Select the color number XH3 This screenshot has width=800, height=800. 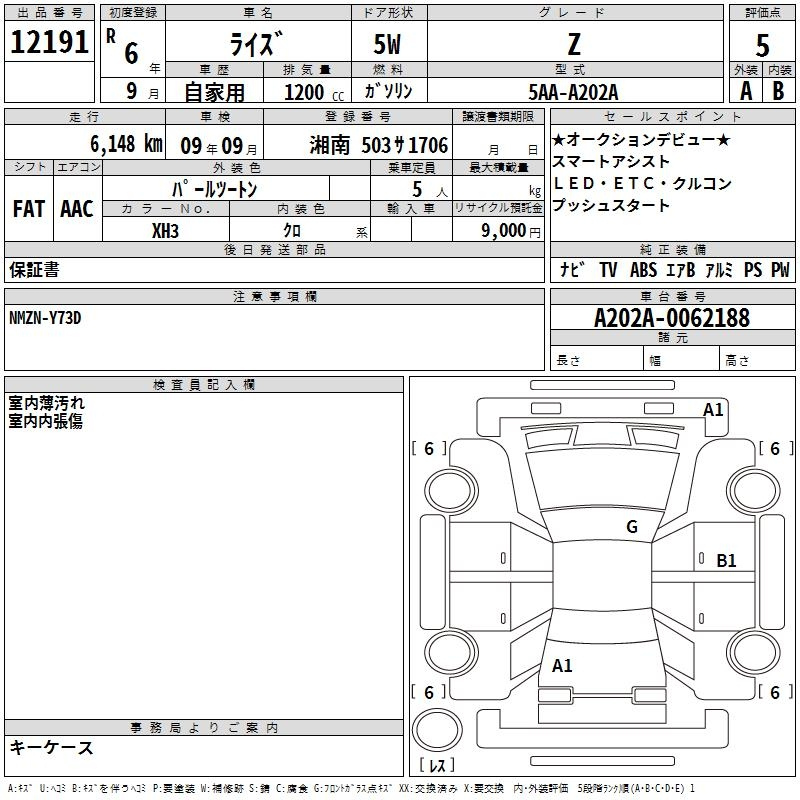166,229
